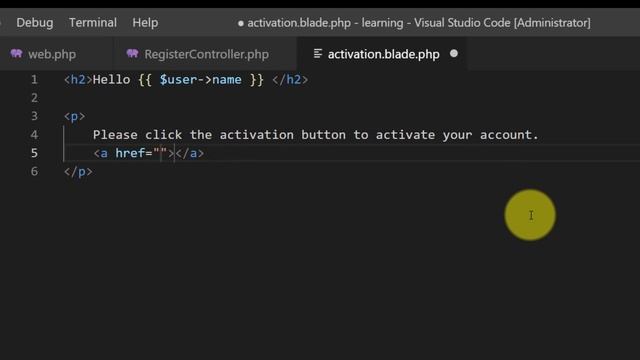Click line number 4 in the gutter
Image resolution: width=640 pixels, height=360 pixels.
[x=34, y=135]
